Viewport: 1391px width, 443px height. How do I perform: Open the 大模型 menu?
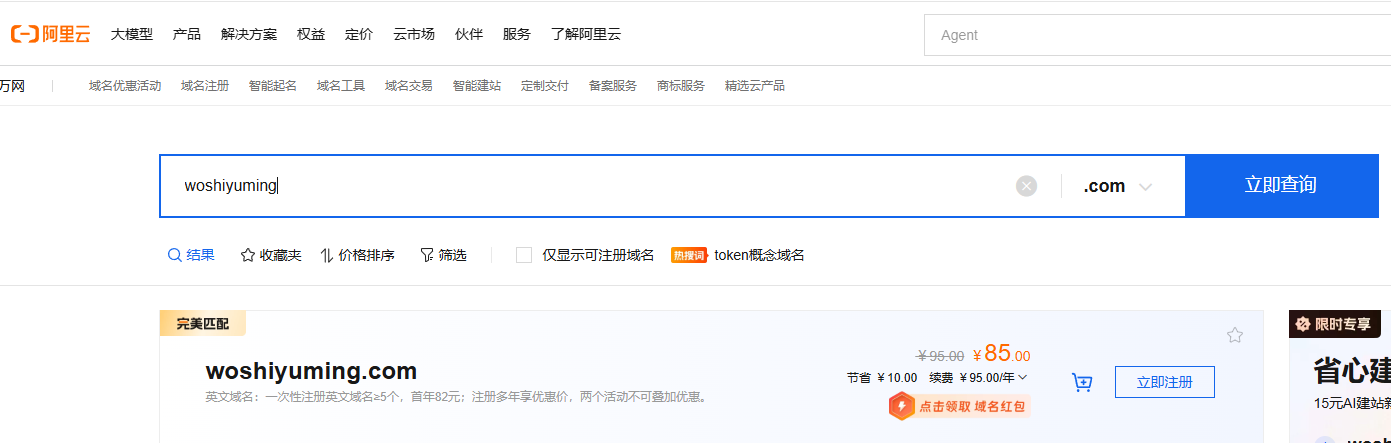(132, 34)
